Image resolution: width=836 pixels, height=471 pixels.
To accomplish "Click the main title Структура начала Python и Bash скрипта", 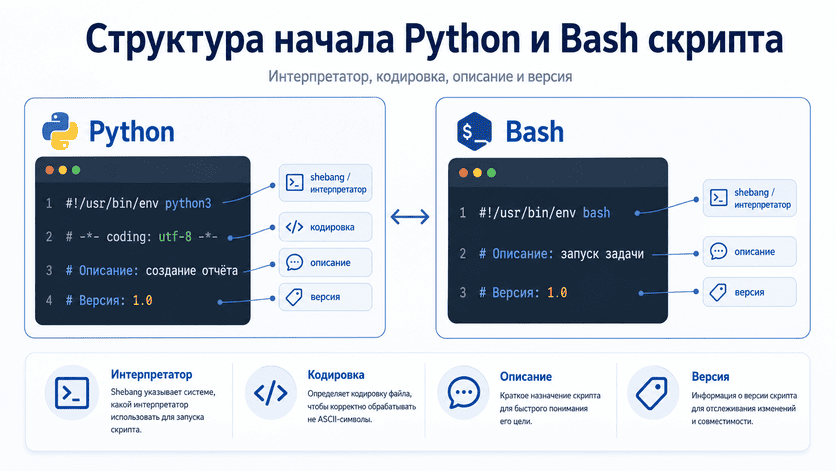I will coord(434,39).
